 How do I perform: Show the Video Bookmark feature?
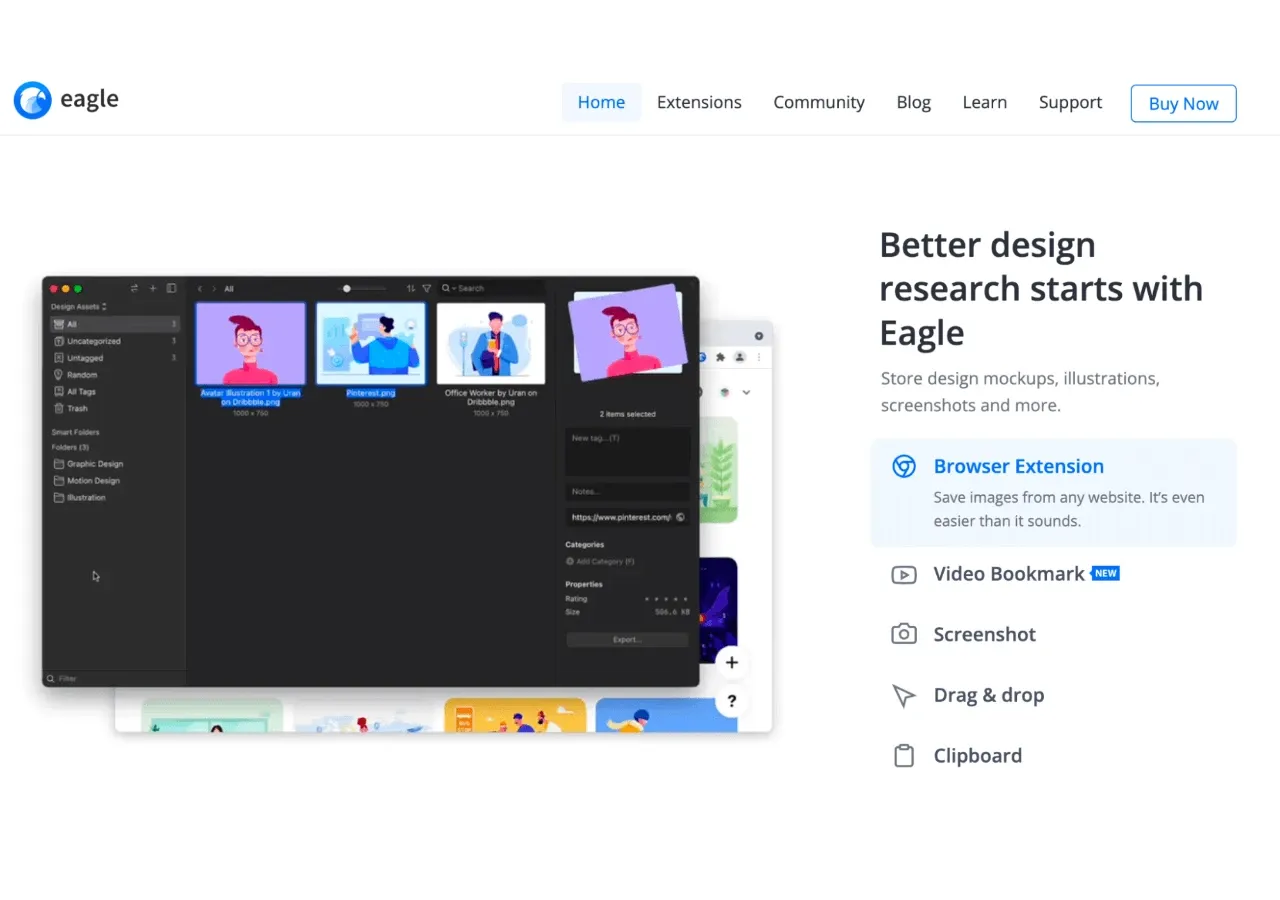click(x=1009, y=574)
